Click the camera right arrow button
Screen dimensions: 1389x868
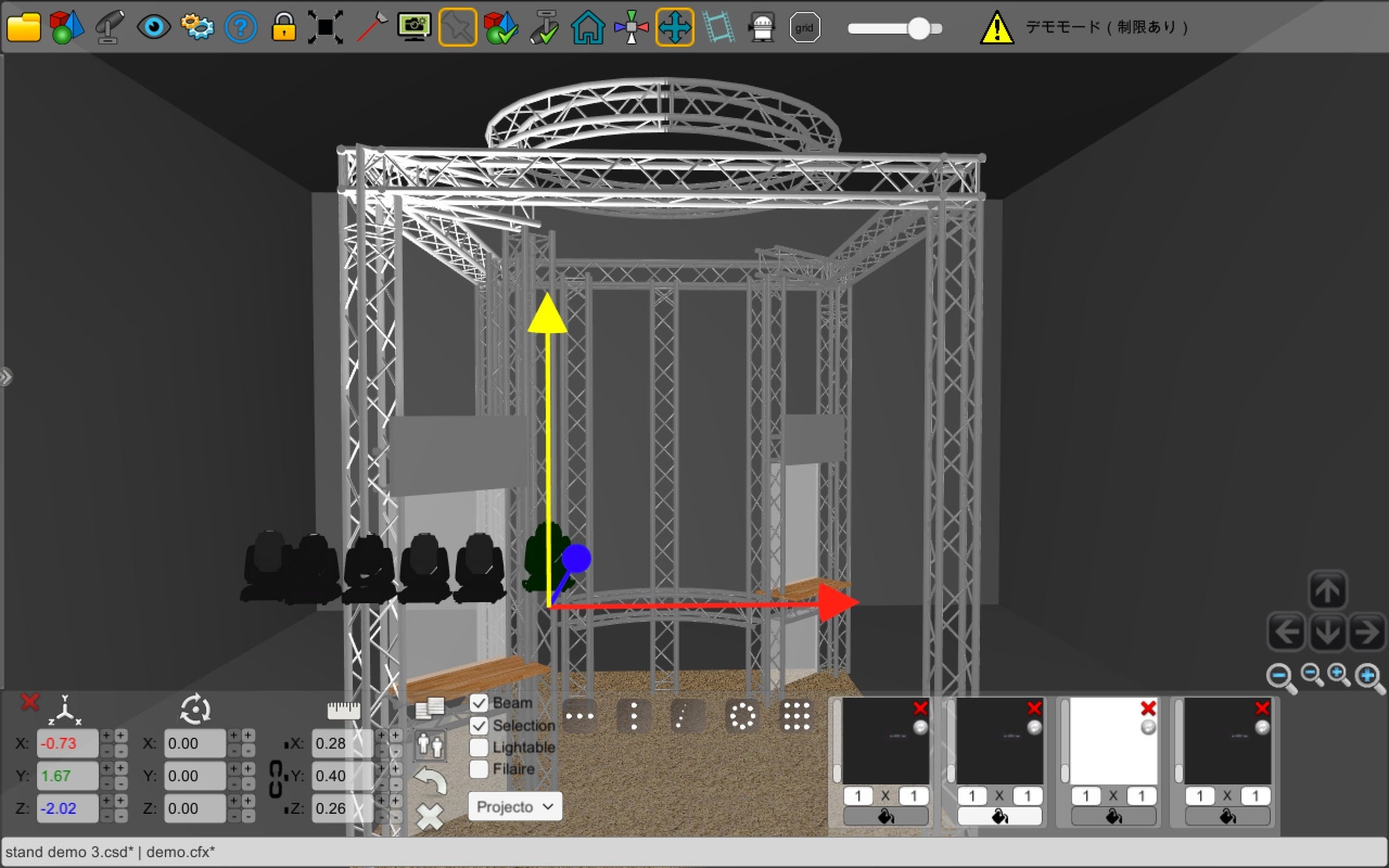pos(1367,632)
